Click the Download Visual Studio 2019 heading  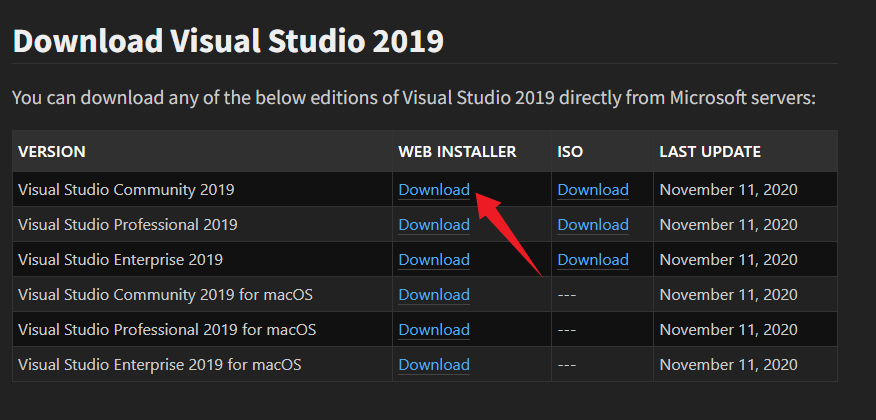228,41
